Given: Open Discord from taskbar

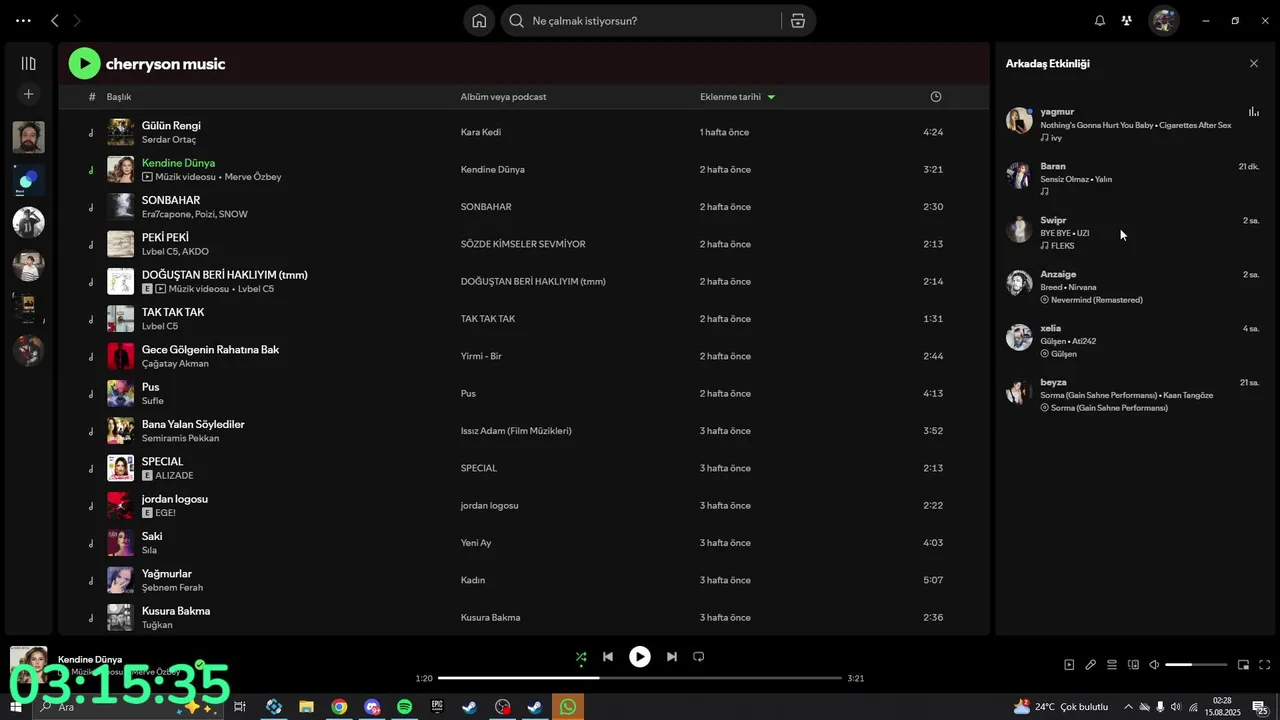Looking at the screenshot, I should point(372,707).
